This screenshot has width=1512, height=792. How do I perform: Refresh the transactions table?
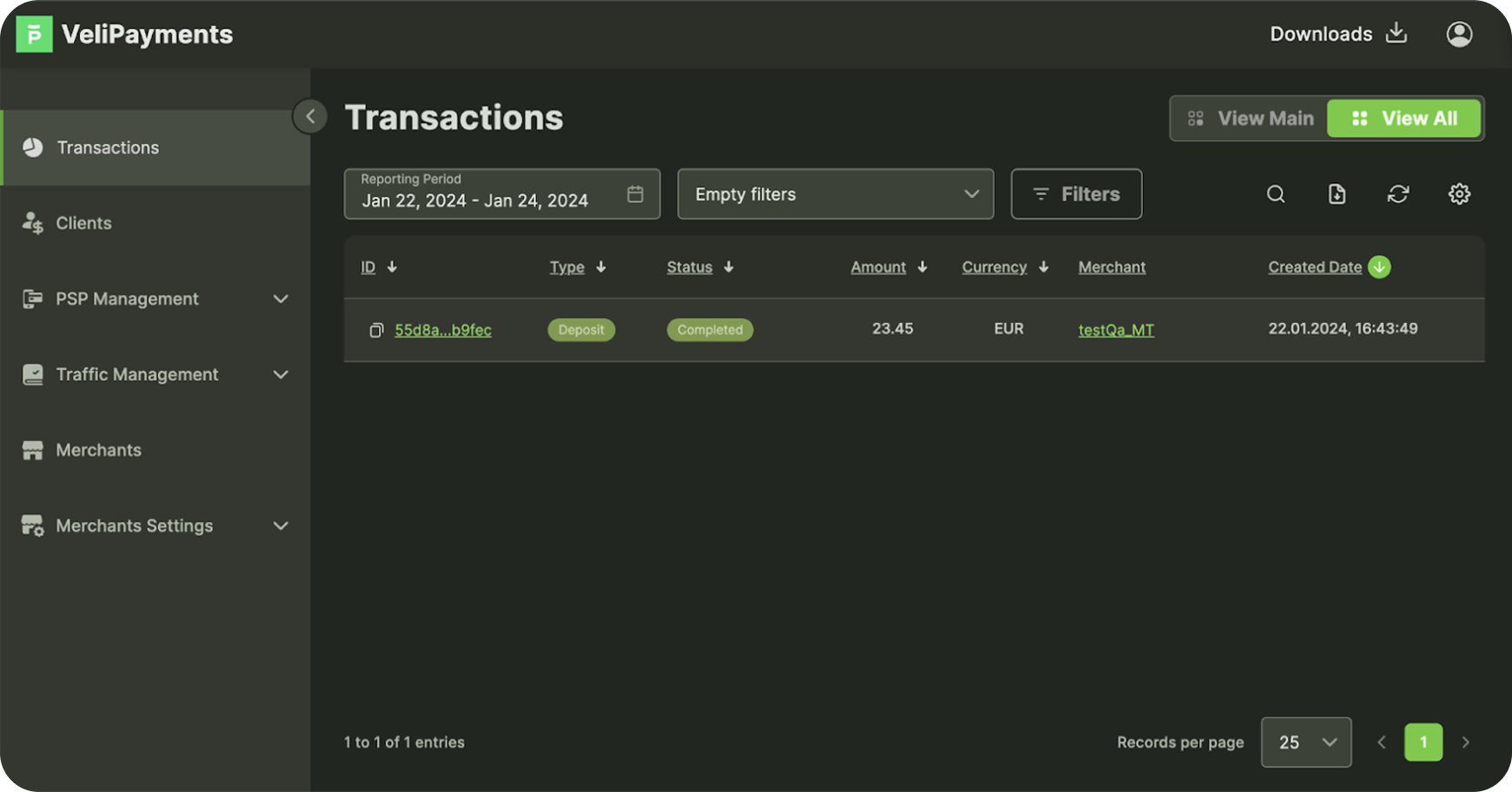(1397, 195)
